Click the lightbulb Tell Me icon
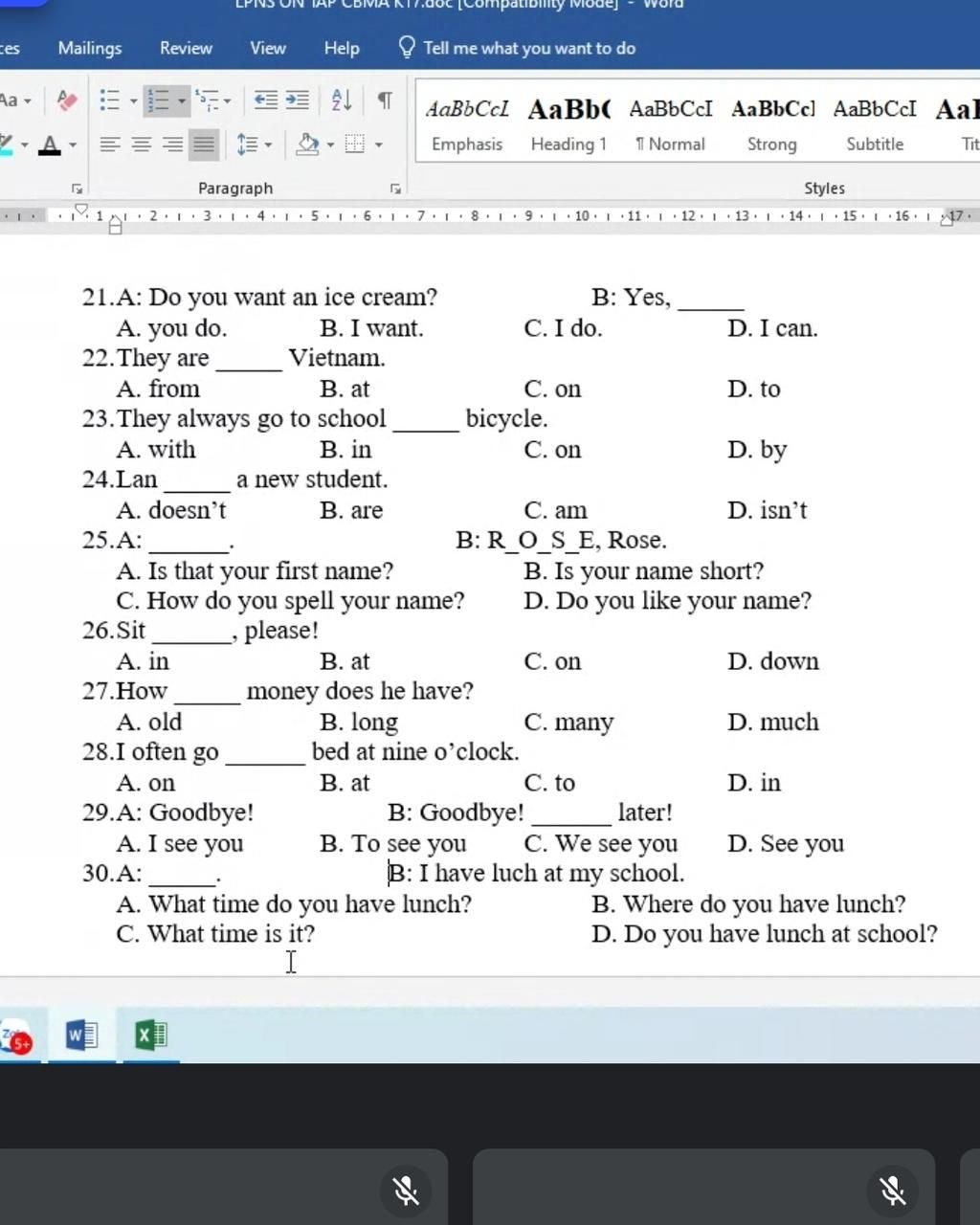Screen dimensions: 980x1225 coord(407,47)
